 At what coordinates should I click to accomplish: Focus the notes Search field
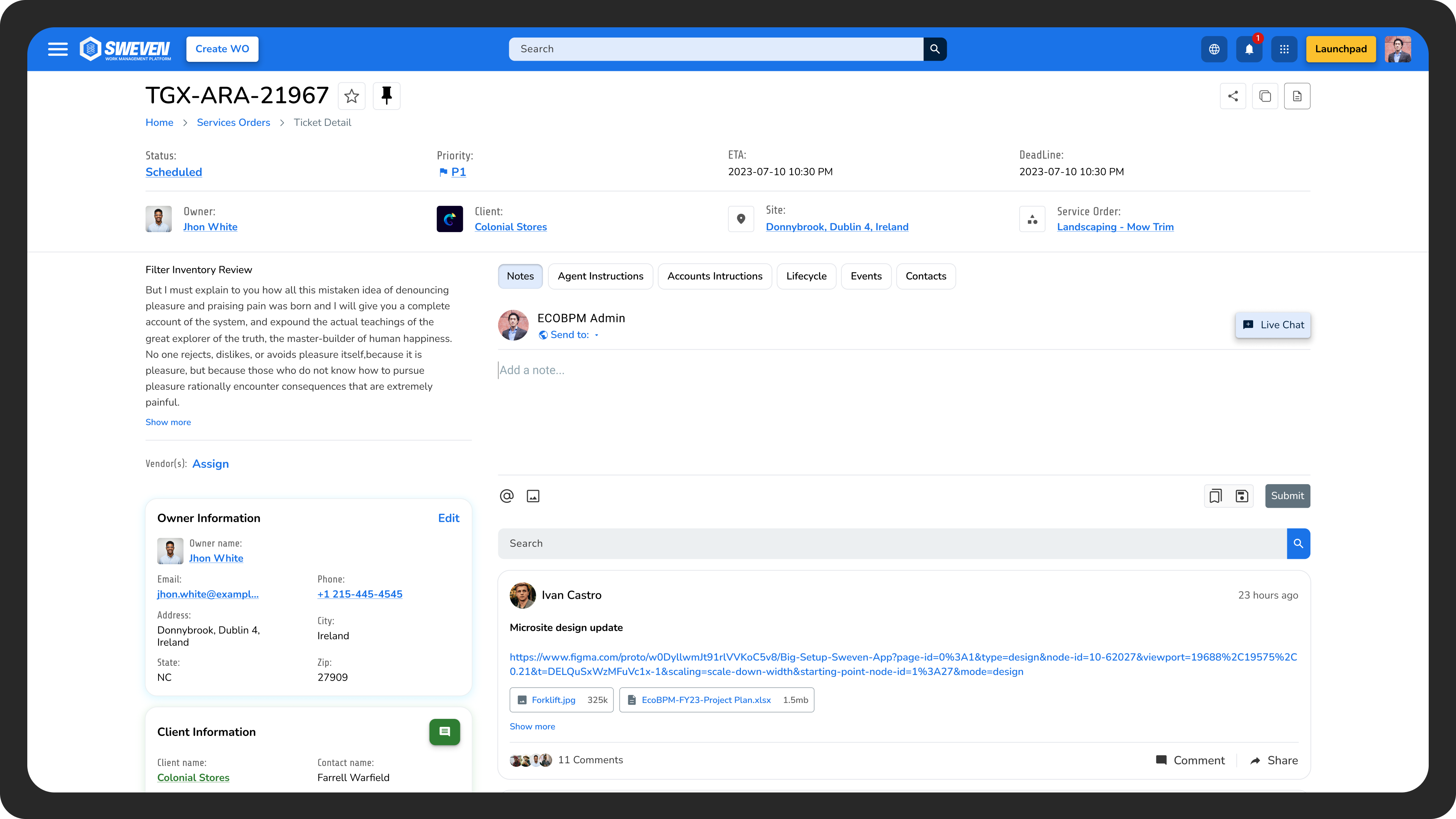pyautogui.click(x=892, y=544)
